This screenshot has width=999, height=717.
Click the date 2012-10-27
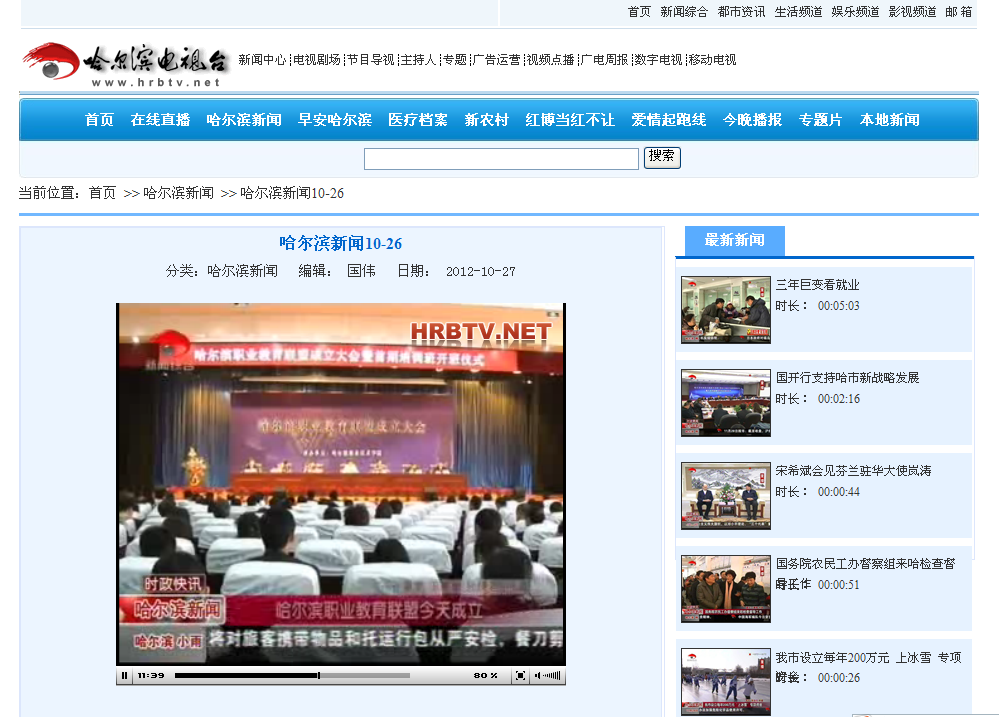click(480, 272)
